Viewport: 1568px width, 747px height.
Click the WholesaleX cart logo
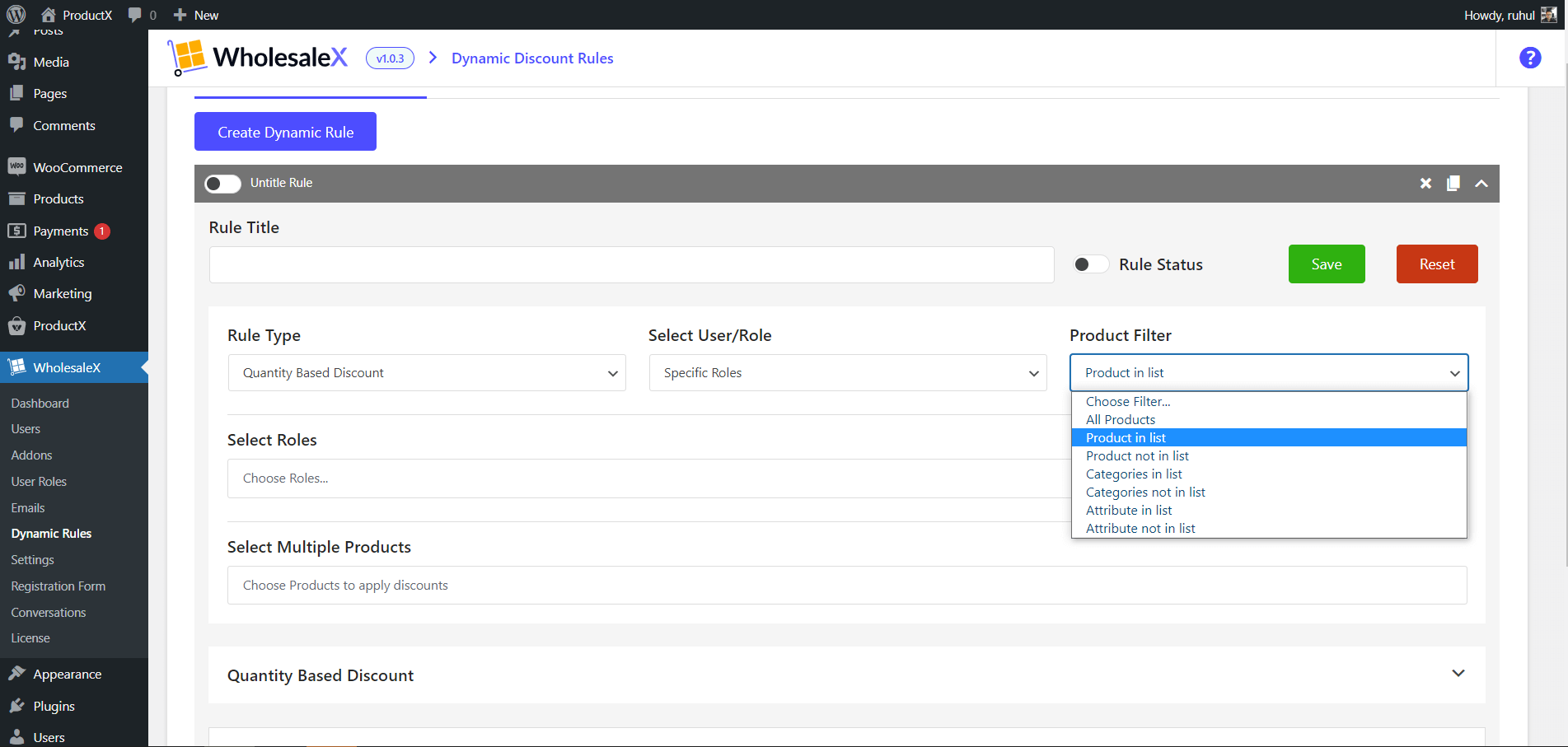(x=187, y=58)
